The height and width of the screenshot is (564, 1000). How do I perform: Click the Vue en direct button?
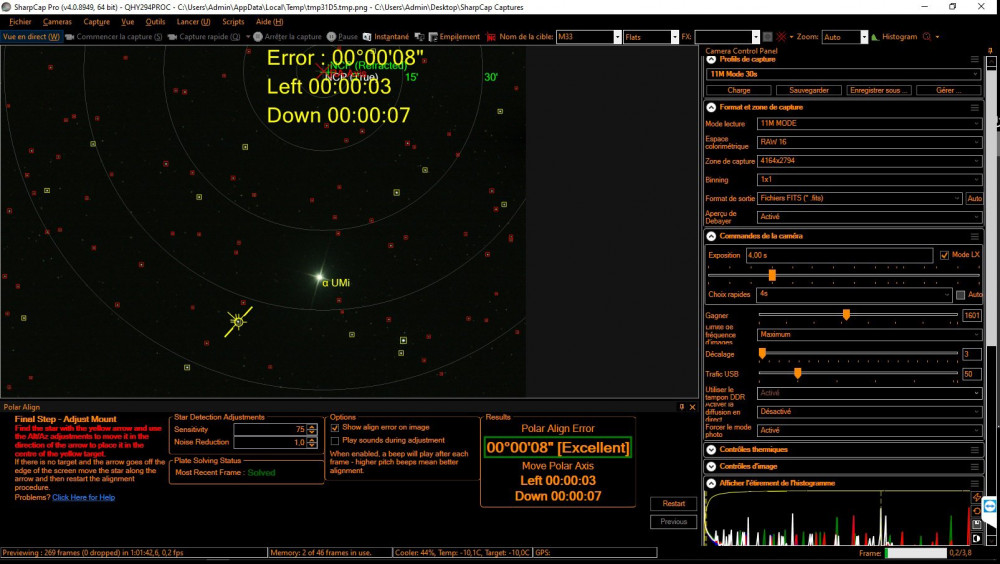click(x=31, y=37)
